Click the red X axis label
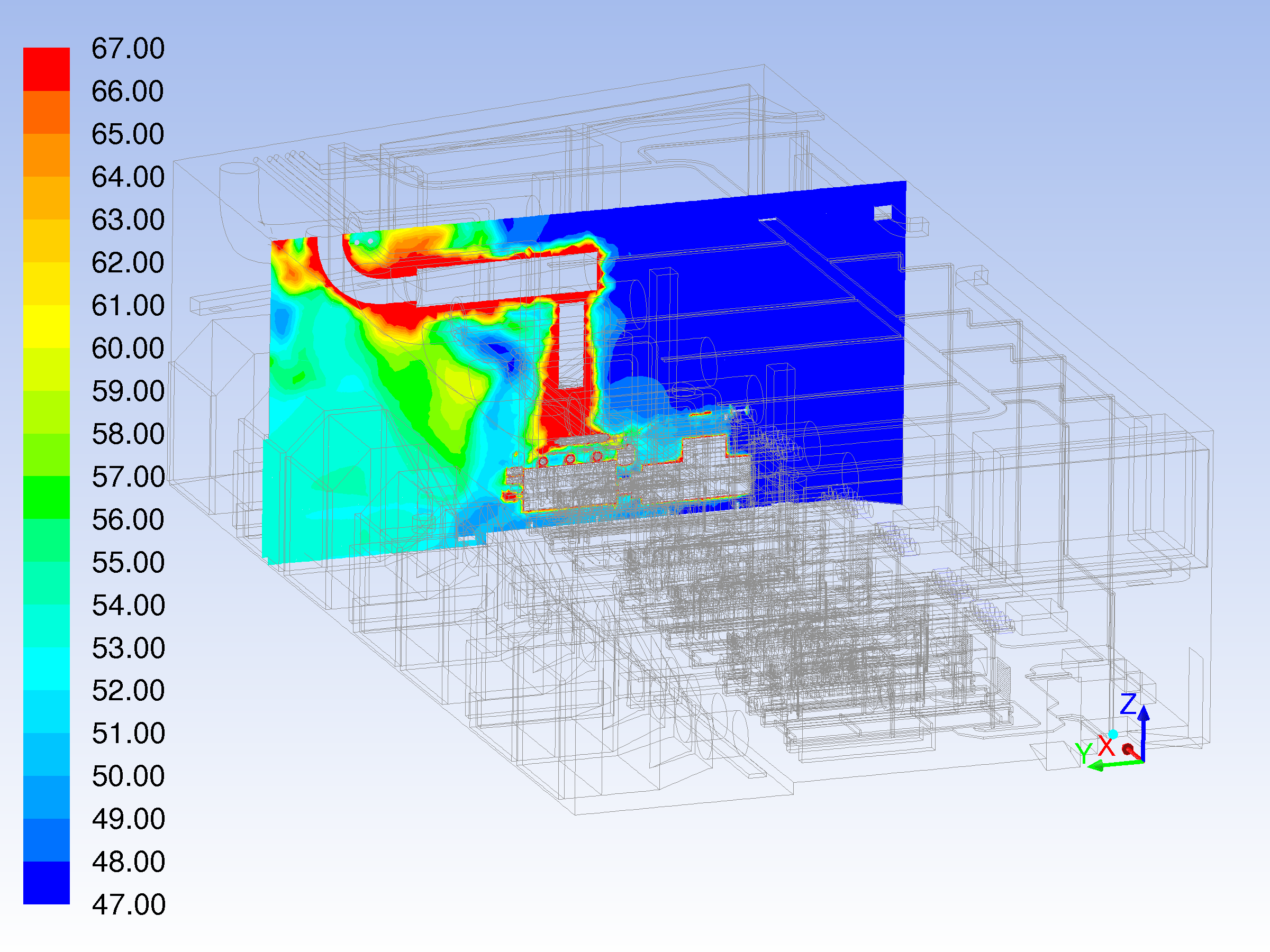 click(x=1106, y=747)
